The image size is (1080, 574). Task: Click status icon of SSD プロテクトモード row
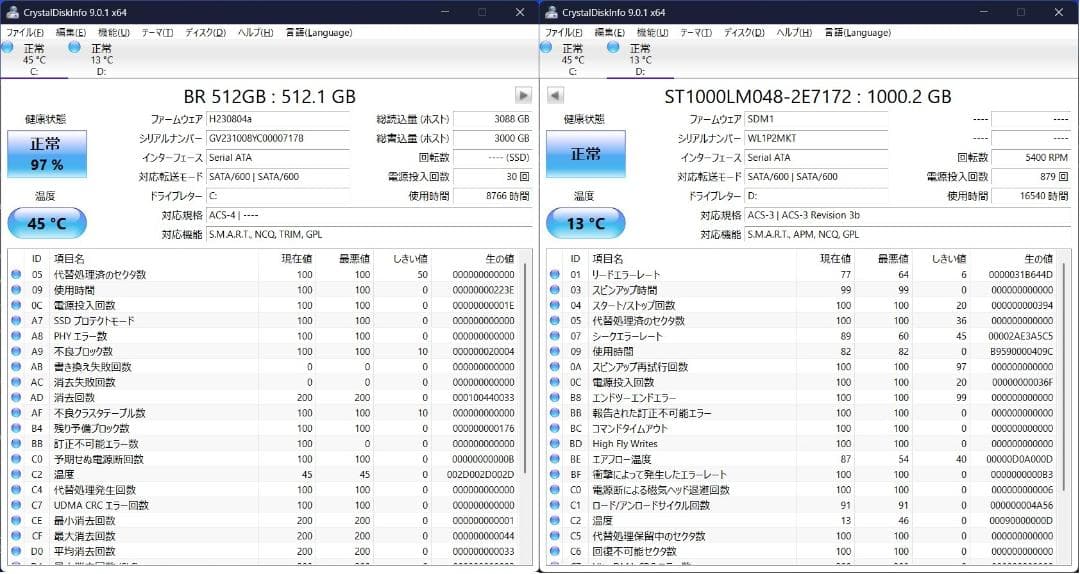(16, 320)
